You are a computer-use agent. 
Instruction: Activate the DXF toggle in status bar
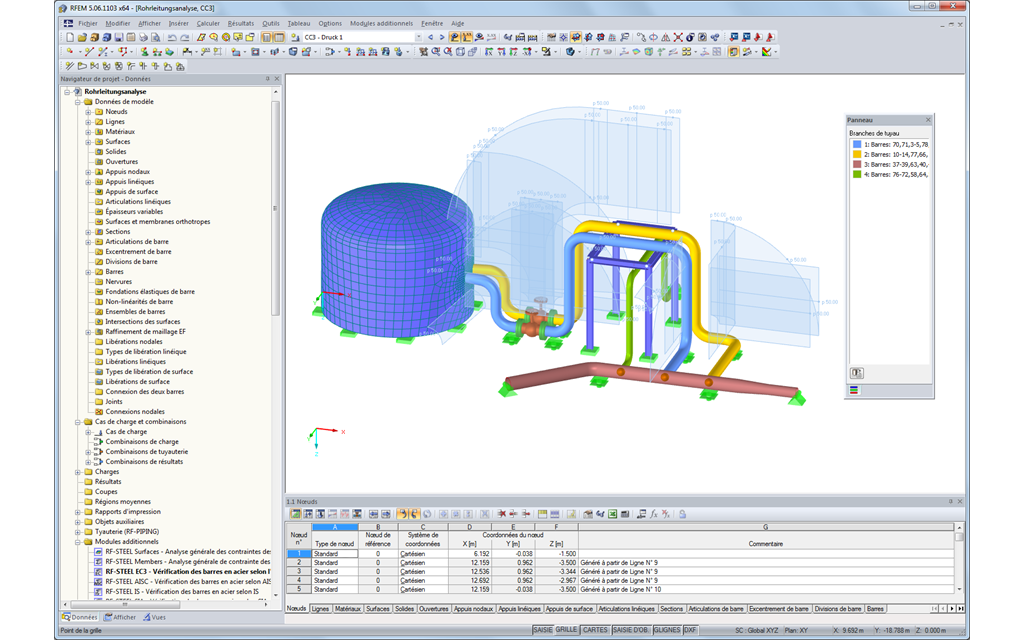click(690, 632)
